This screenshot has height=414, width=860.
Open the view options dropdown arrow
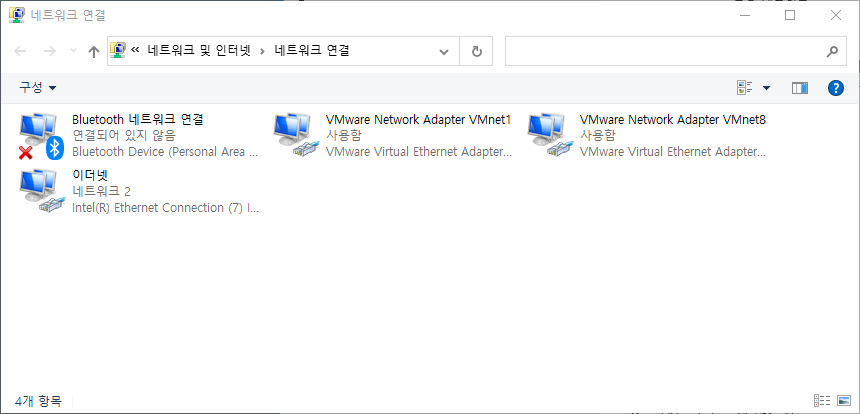[x=766, y=88]
